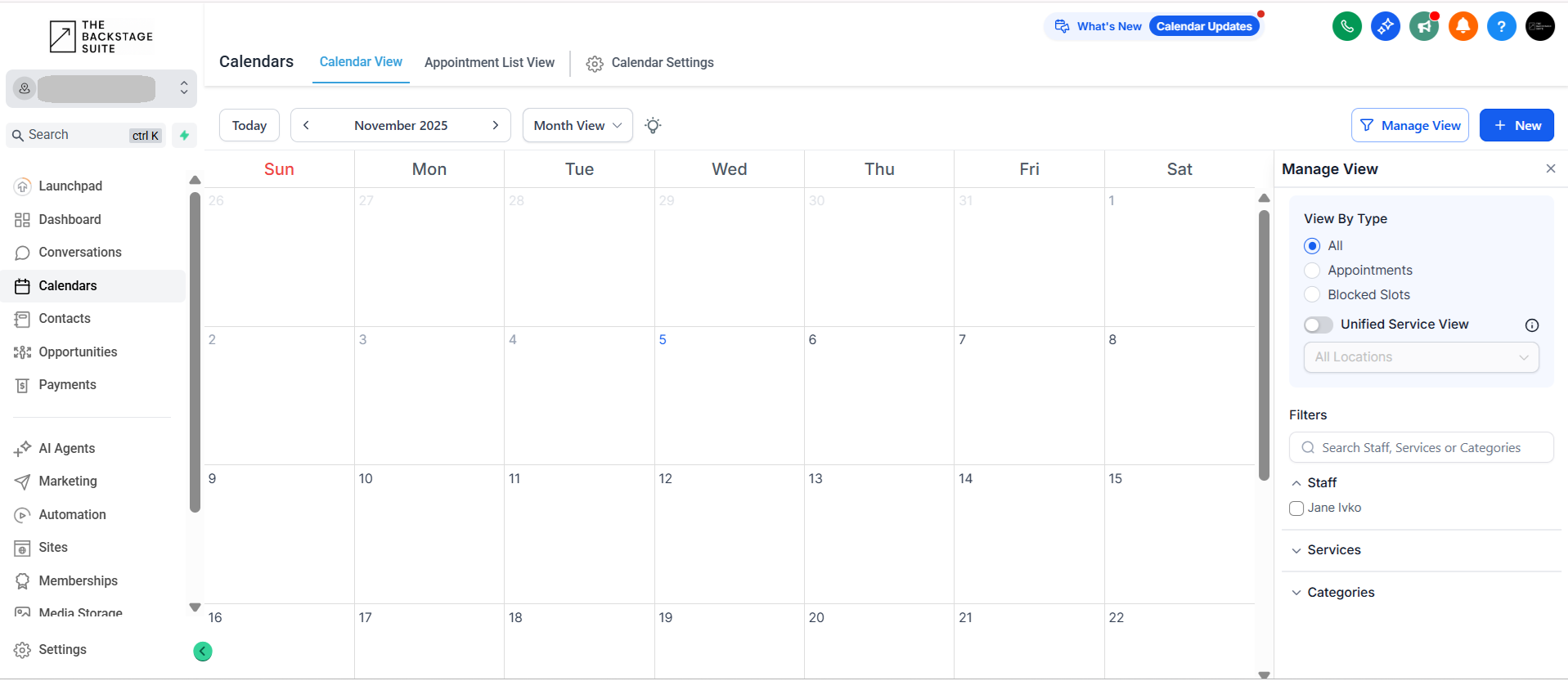The image size is (1568, 681).
Task: Check the Jane Ivko staff checkbox
Action: 1296,509
